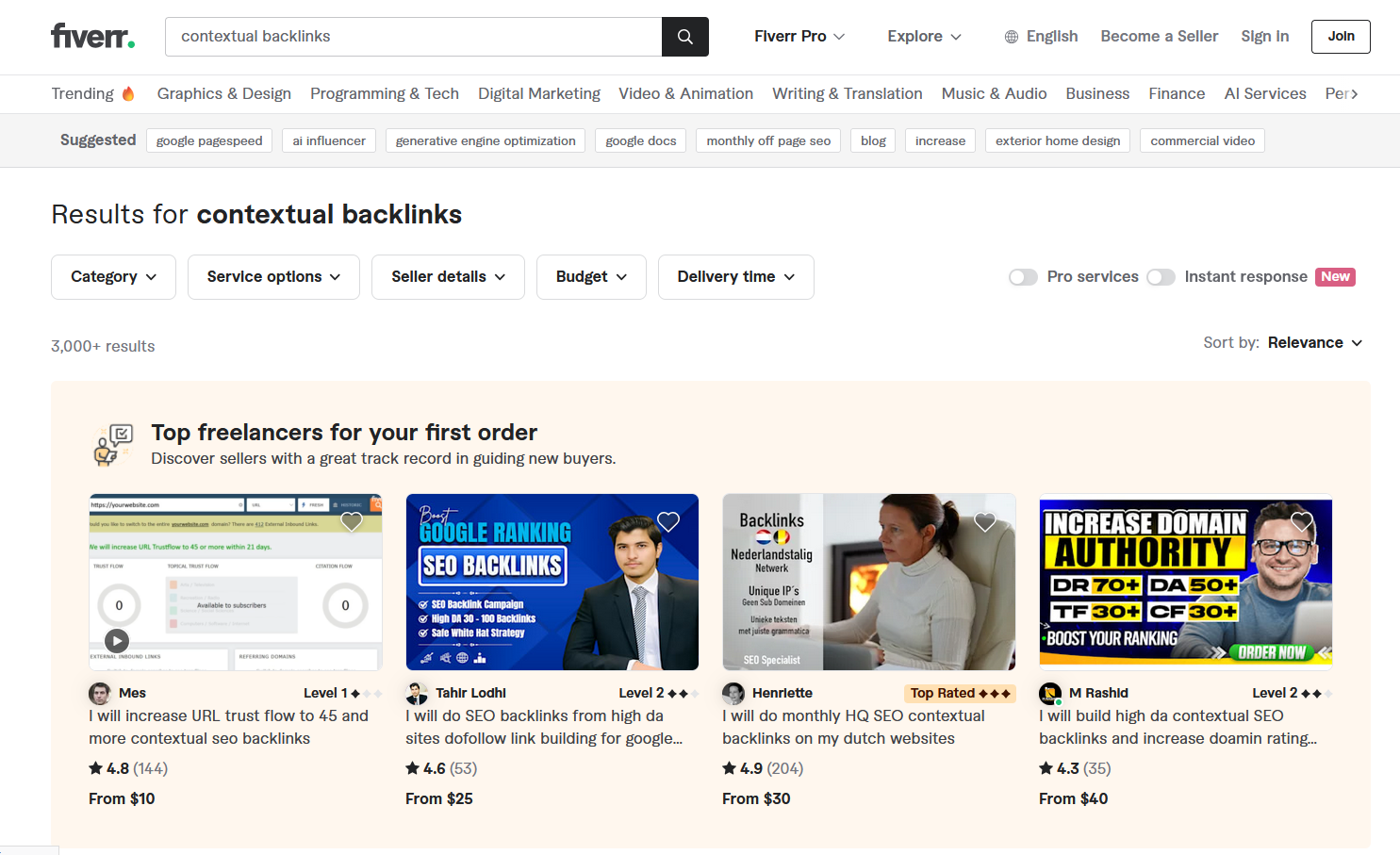Open the Writing & Translation category
This screenshot has width=1400, height=855.
point(848,93)
